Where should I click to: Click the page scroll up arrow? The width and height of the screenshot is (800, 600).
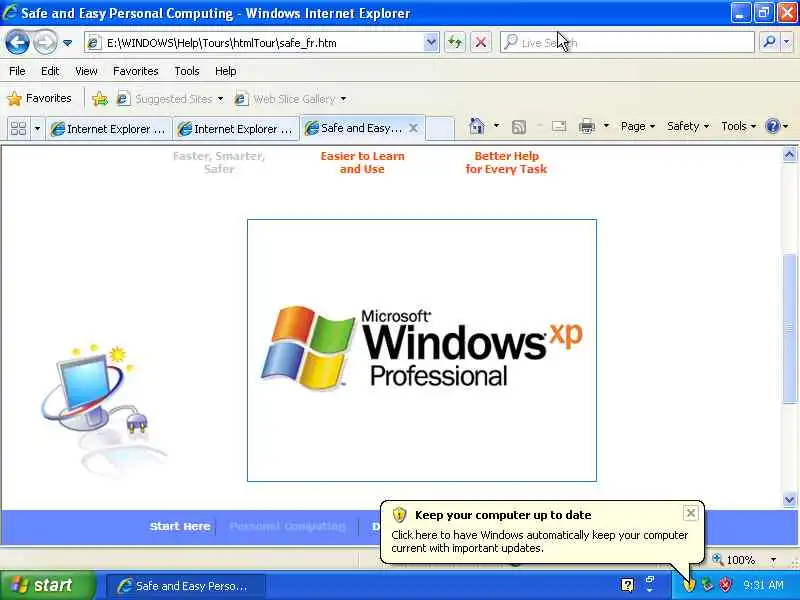(789, 155)
